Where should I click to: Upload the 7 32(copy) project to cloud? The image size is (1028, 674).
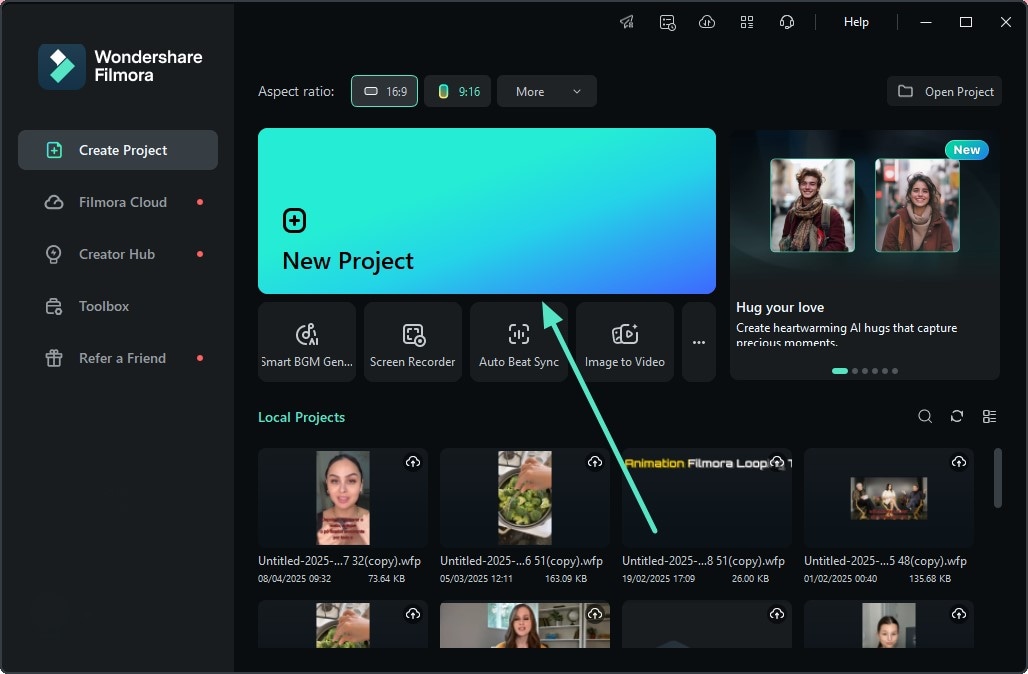coord(413,462)
